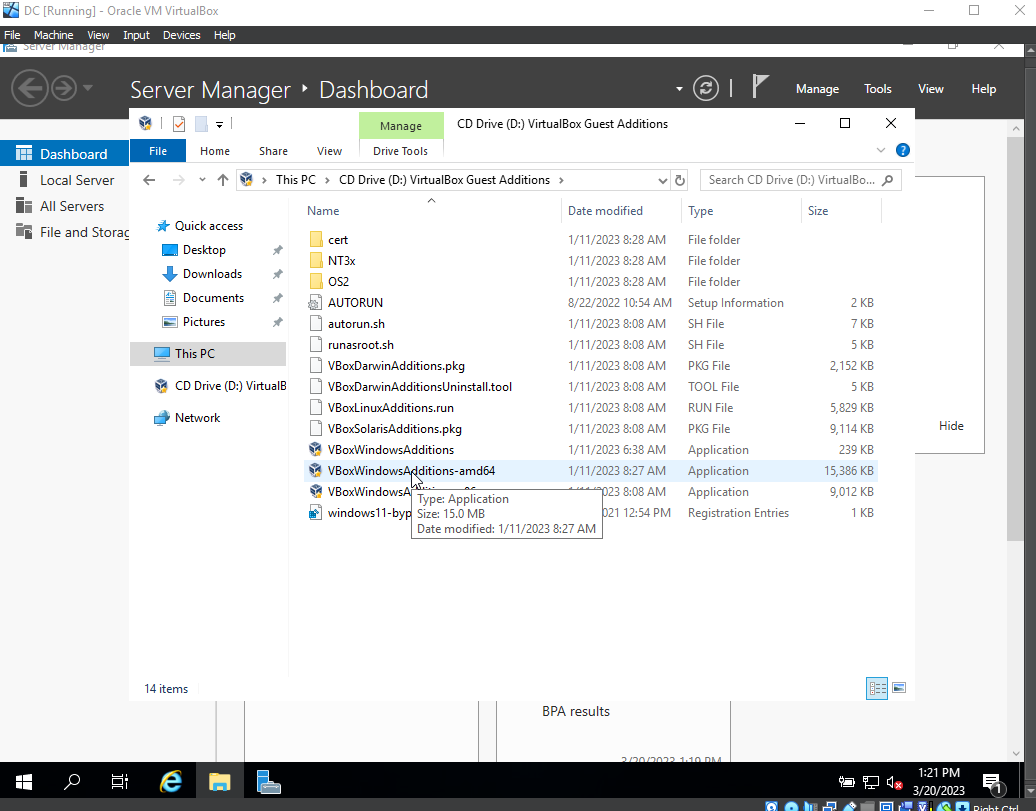Sort by Name column header
Image resolution: width=1036 pixels, height=811 pixels.
click(431, 211)
